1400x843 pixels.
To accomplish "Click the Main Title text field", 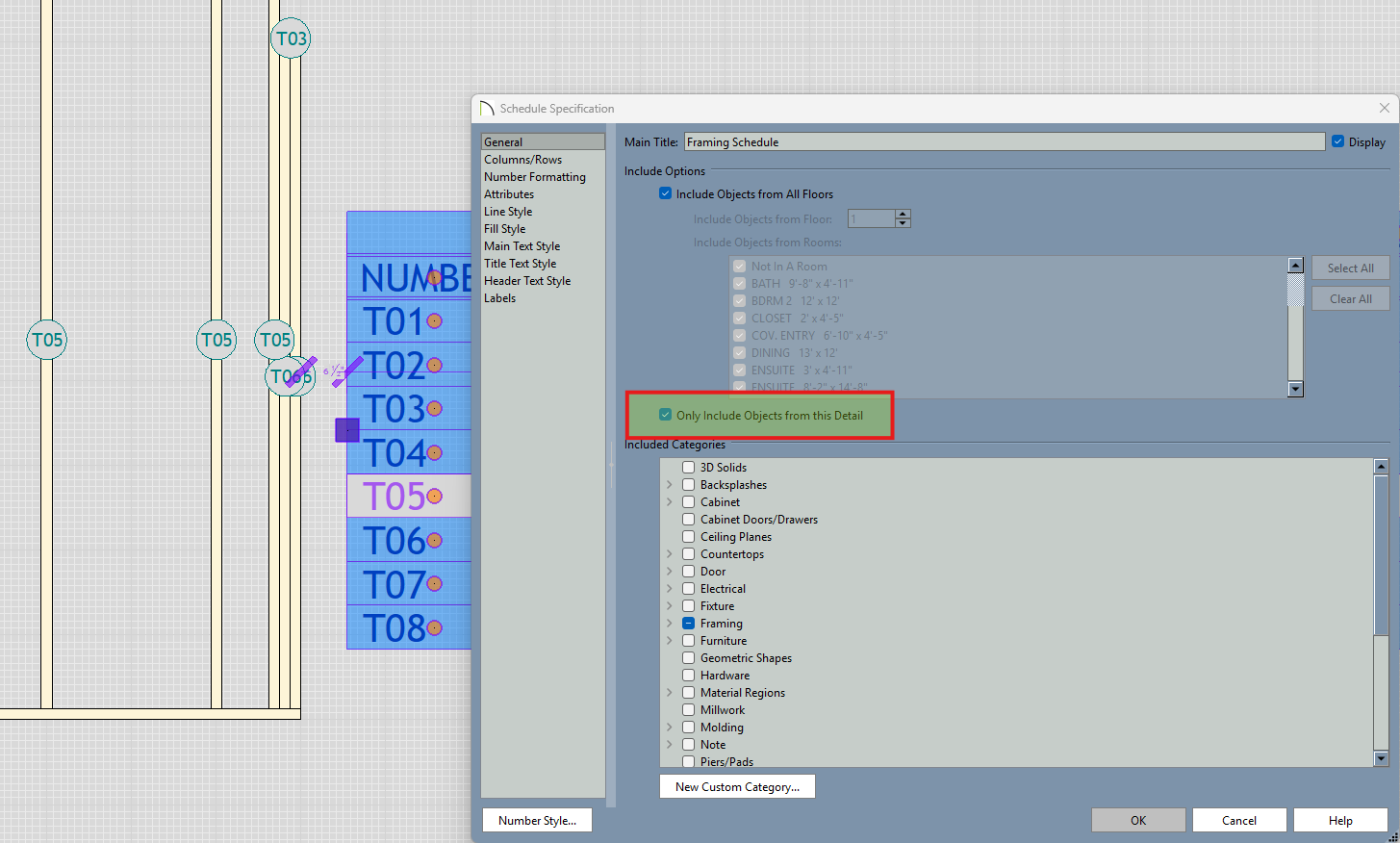I will click(1004, 142).
